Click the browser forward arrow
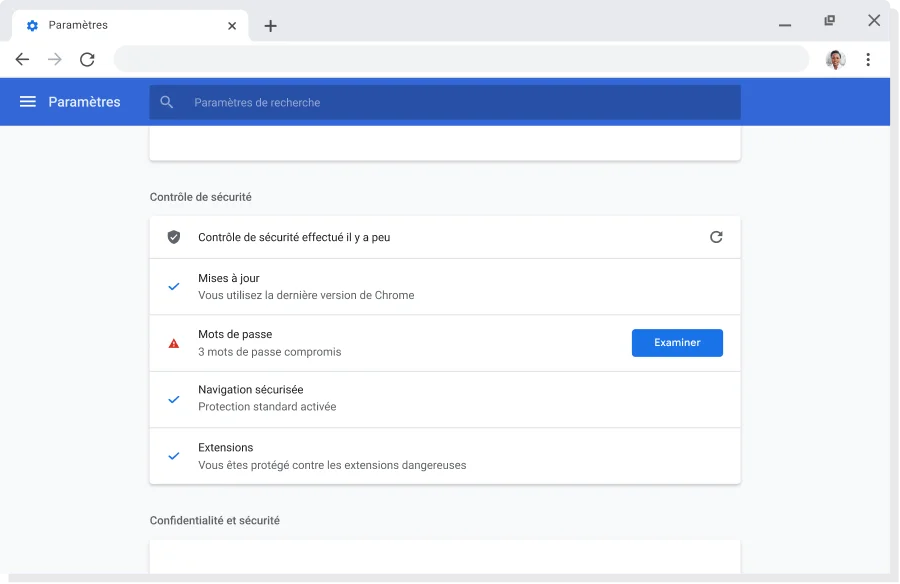Viewport: 900px width, 584px height. (x=55, y=60)
